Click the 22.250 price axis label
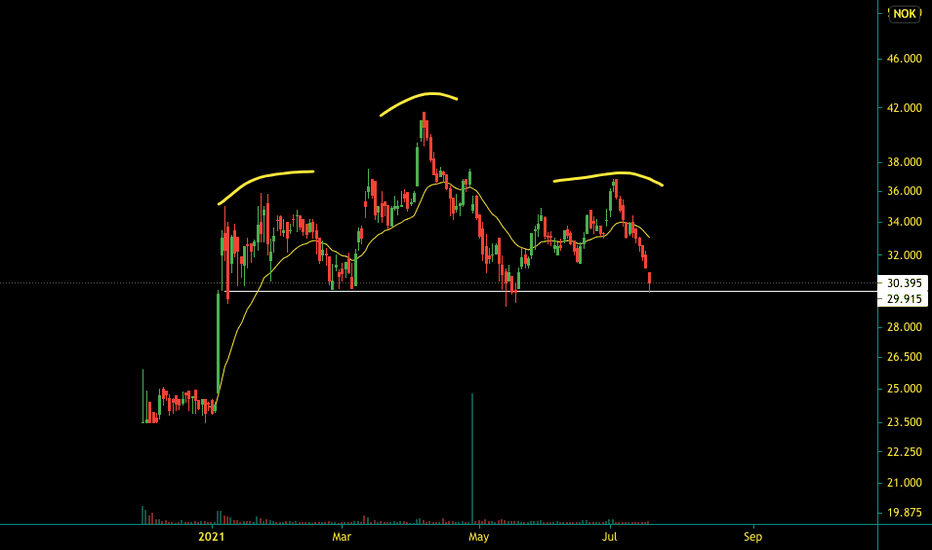Viewport: 932px width, 550px height. (904, 452)
